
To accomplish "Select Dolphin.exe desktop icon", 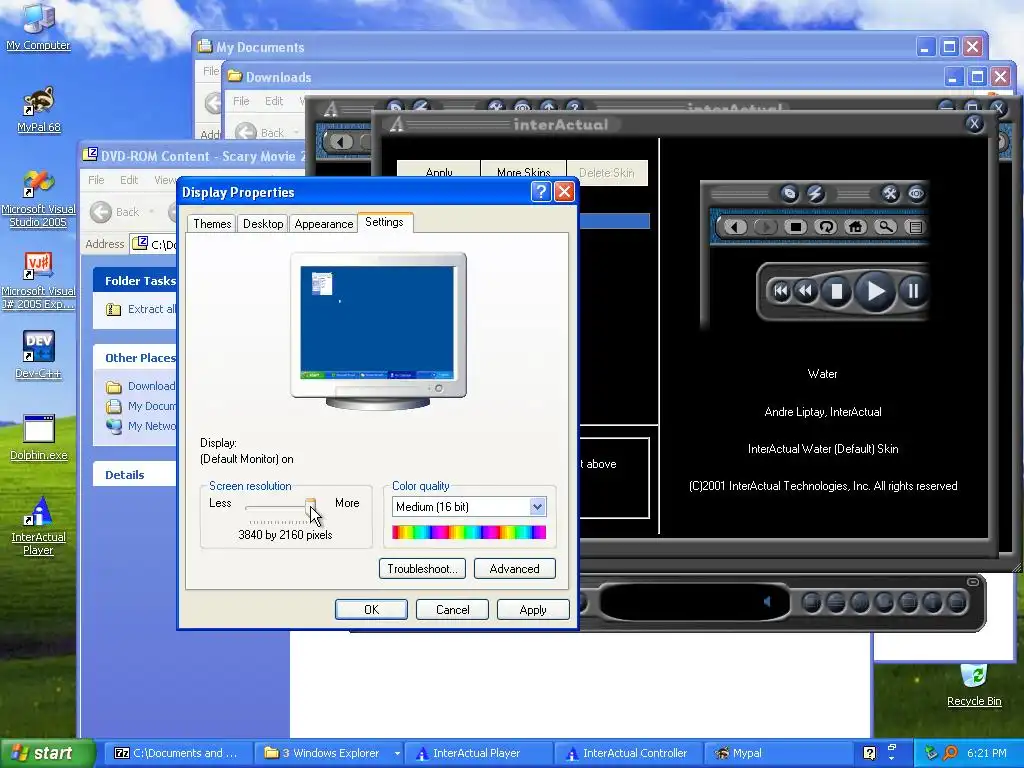I will coord(39,438).
